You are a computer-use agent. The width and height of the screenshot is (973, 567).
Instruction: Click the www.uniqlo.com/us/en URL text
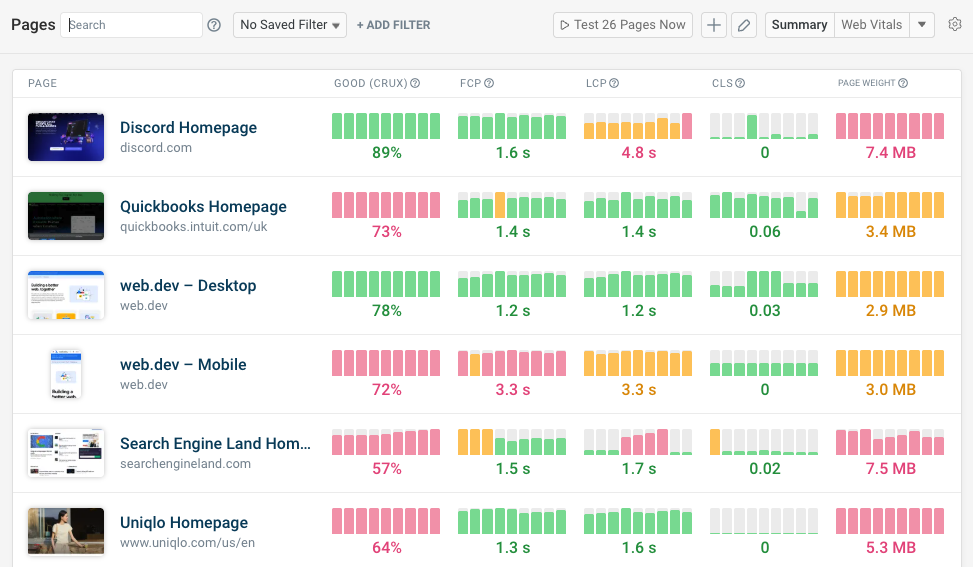(187, 542)
